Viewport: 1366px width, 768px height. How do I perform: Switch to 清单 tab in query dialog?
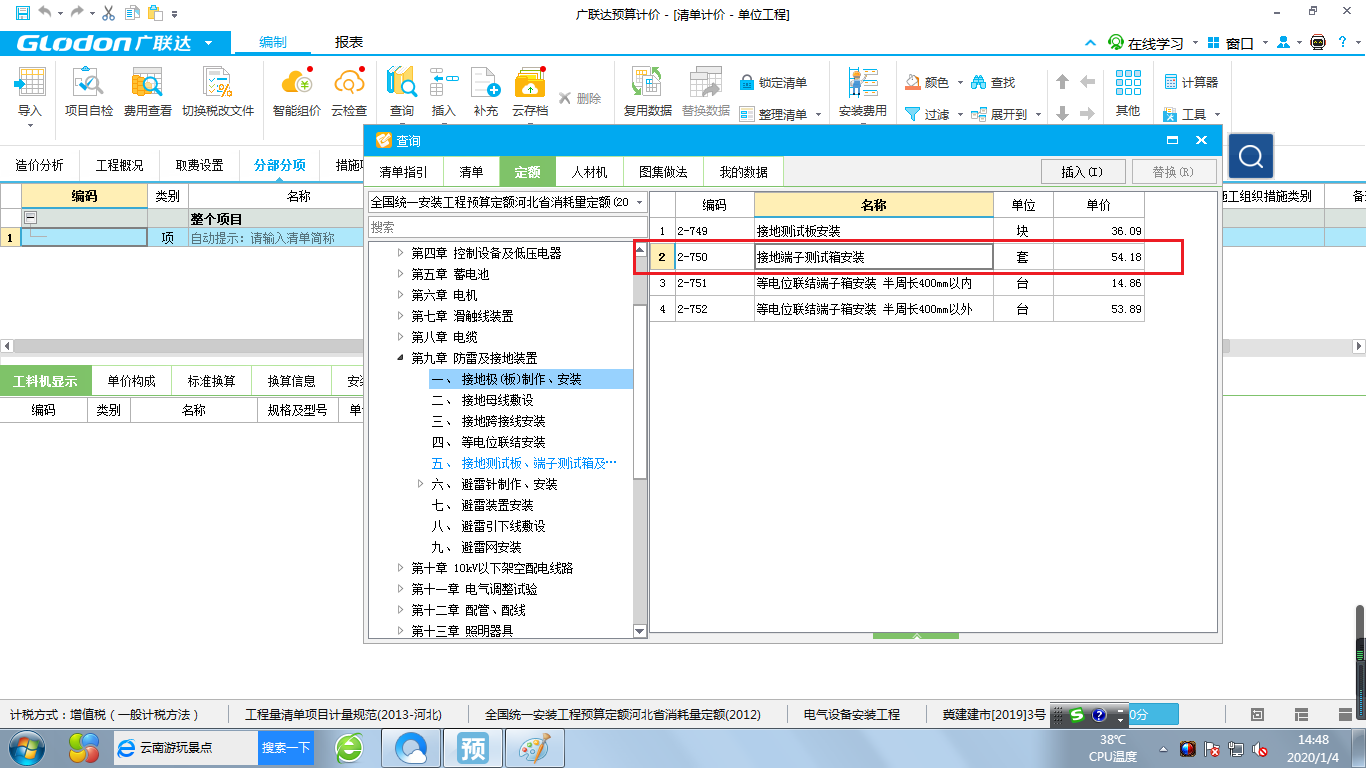pyautogui.click(x=471, y=172)
